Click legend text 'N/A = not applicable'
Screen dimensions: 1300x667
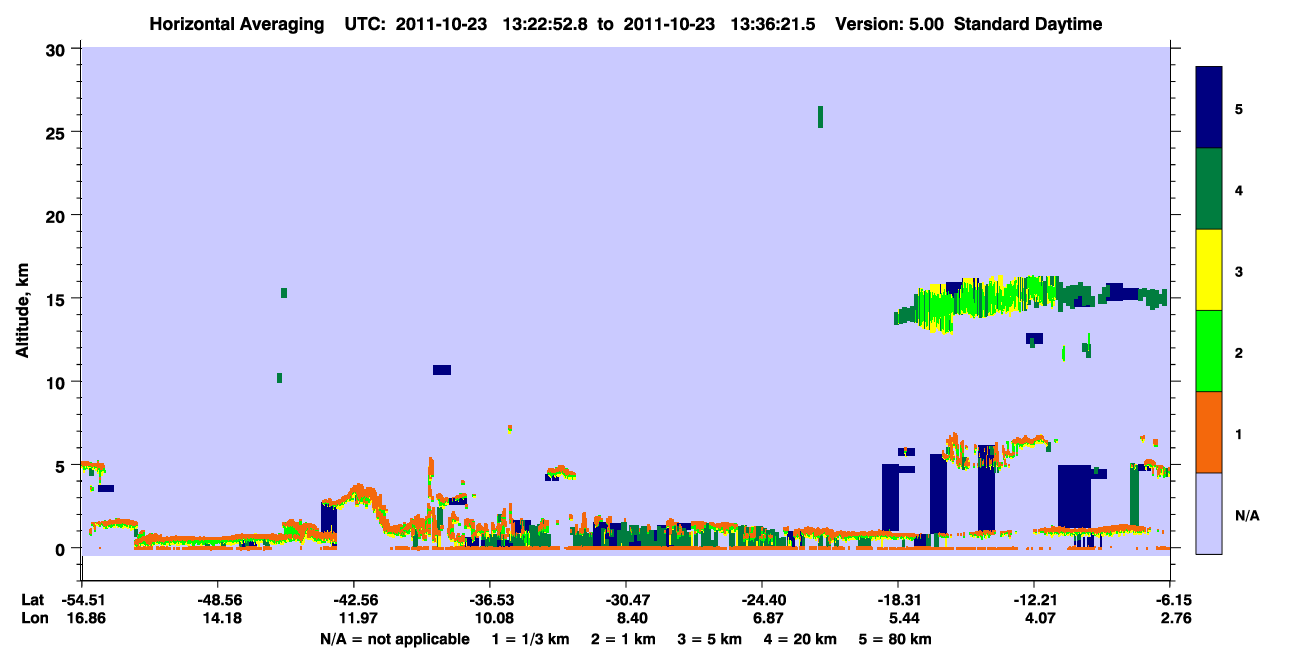click(x=394, y=639)
